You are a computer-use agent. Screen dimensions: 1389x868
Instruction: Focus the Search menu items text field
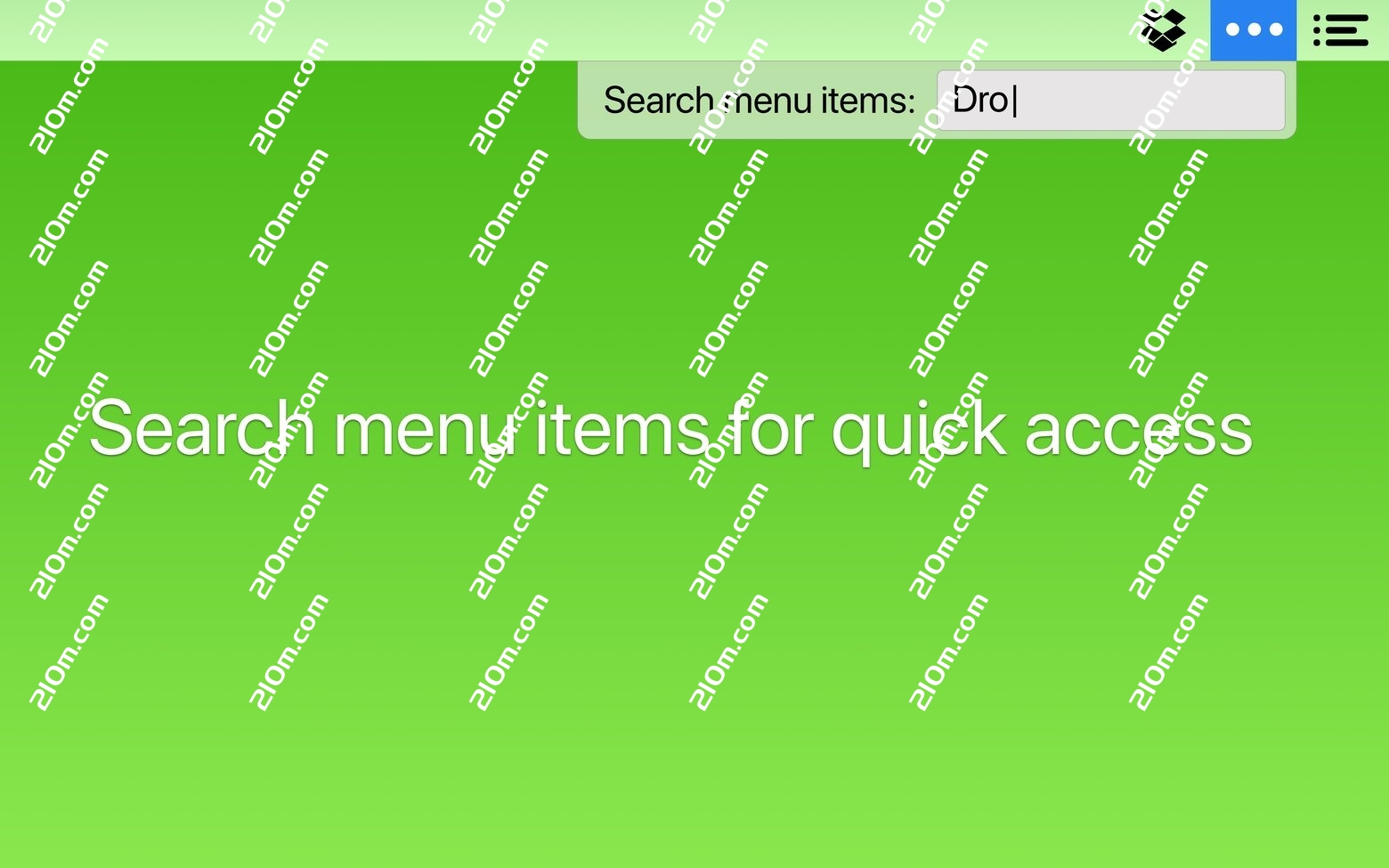[1110, 101]
